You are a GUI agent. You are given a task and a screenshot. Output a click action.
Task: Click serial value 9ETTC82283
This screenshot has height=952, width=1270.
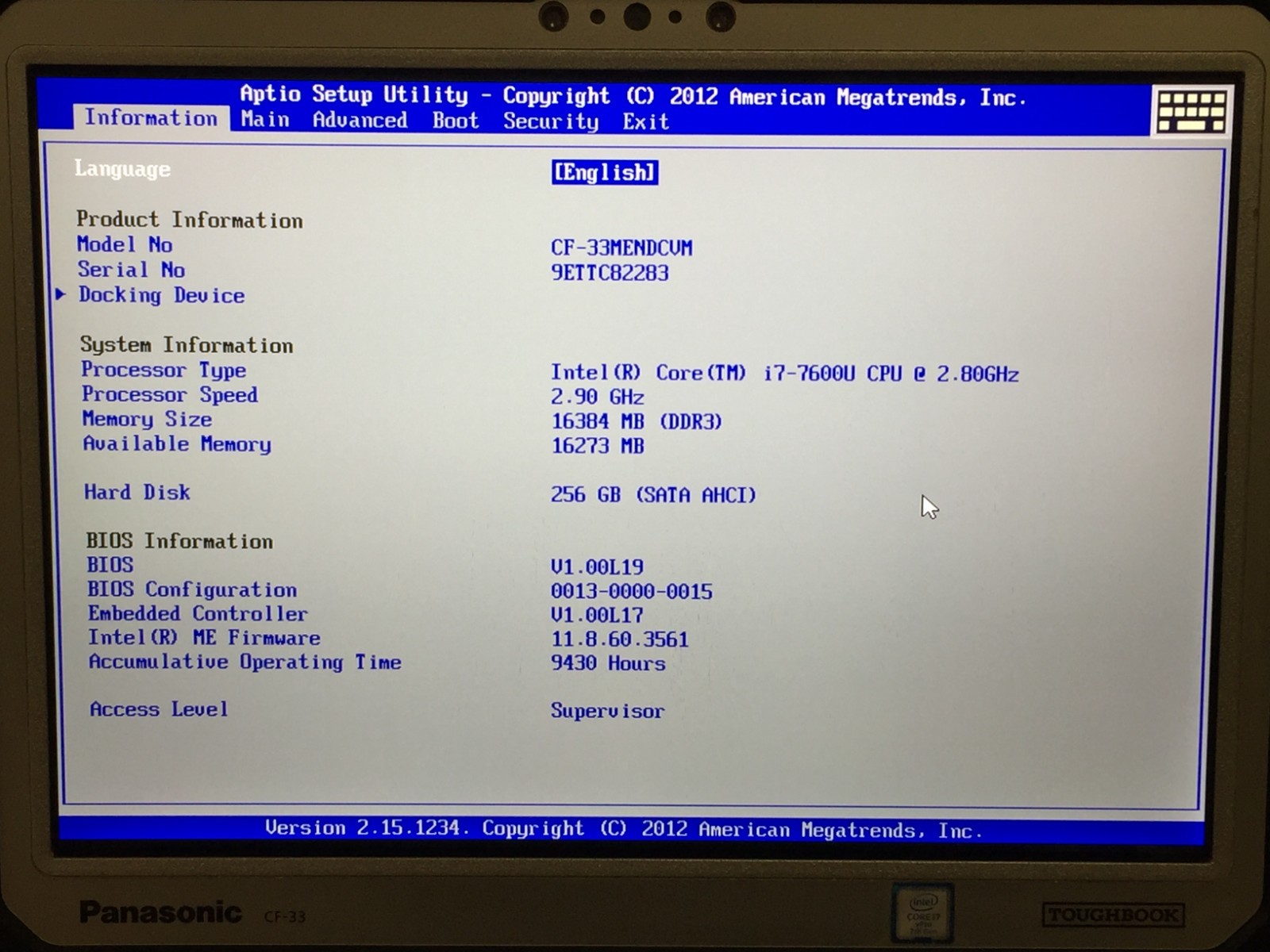(x=610, y=273)
